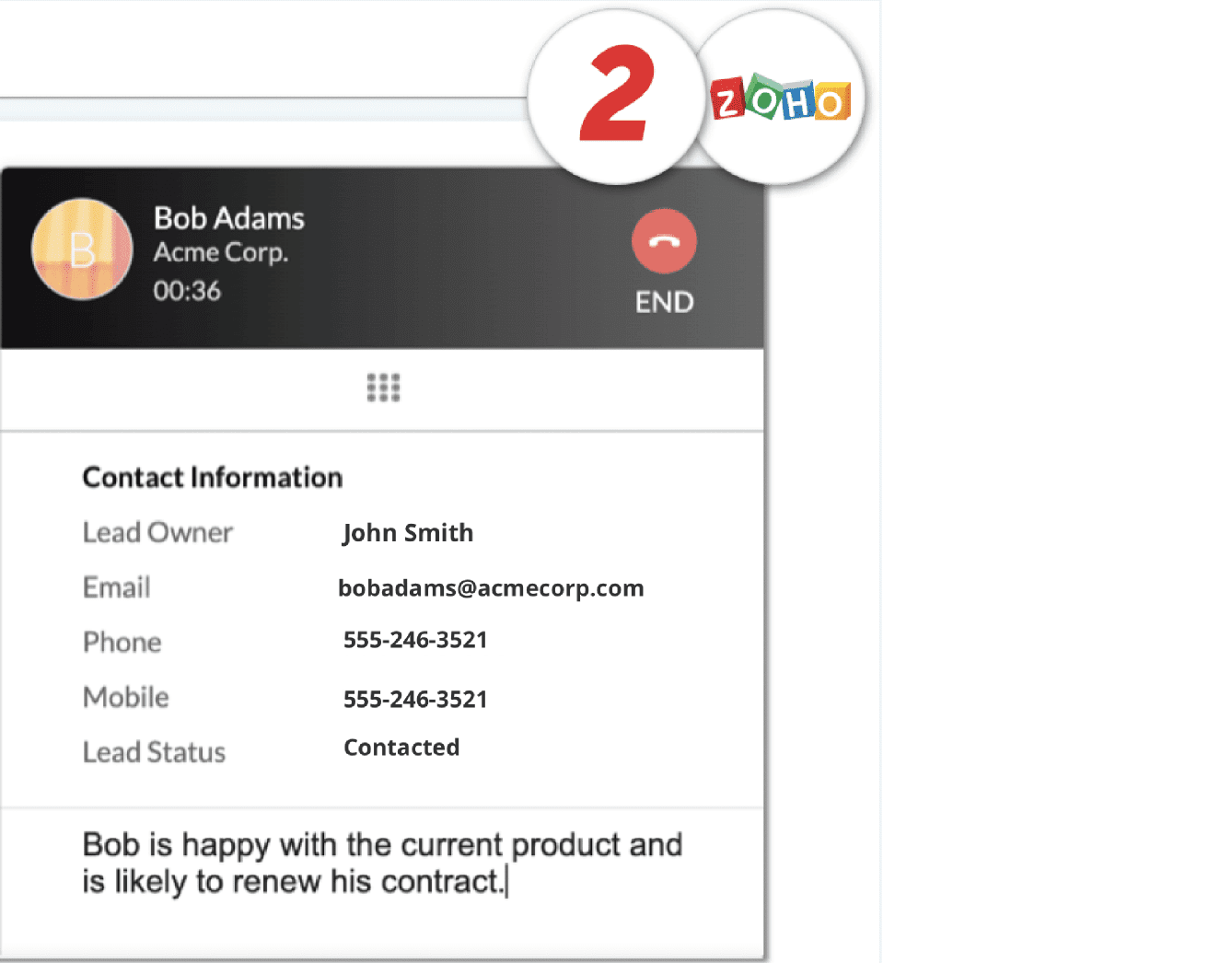The image size is (1232, 963).
Task: Click Bob Adams' avatar circle
Action: (82, 249)
